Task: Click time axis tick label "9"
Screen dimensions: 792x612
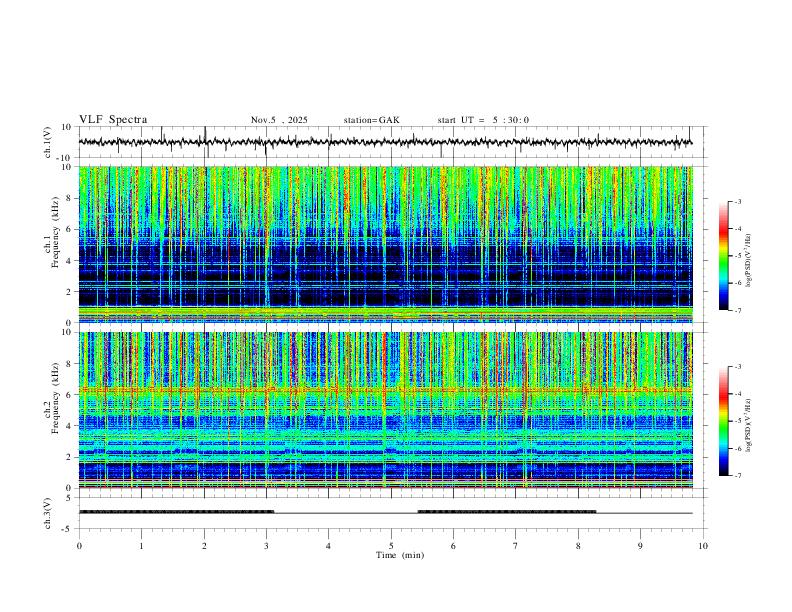Action: click(640, 546)
